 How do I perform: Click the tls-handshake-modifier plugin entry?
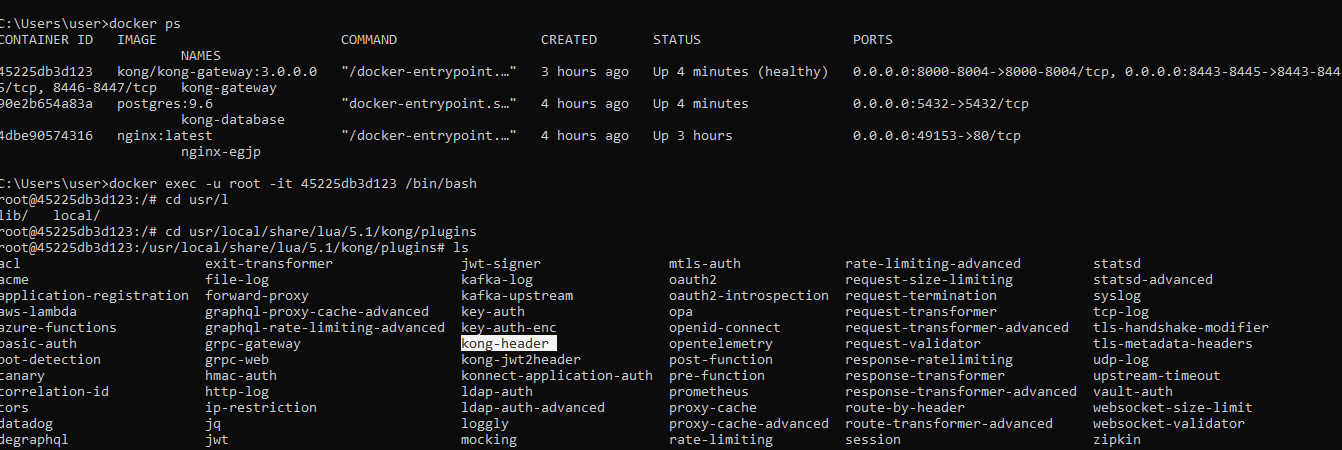pos(1181,328)
